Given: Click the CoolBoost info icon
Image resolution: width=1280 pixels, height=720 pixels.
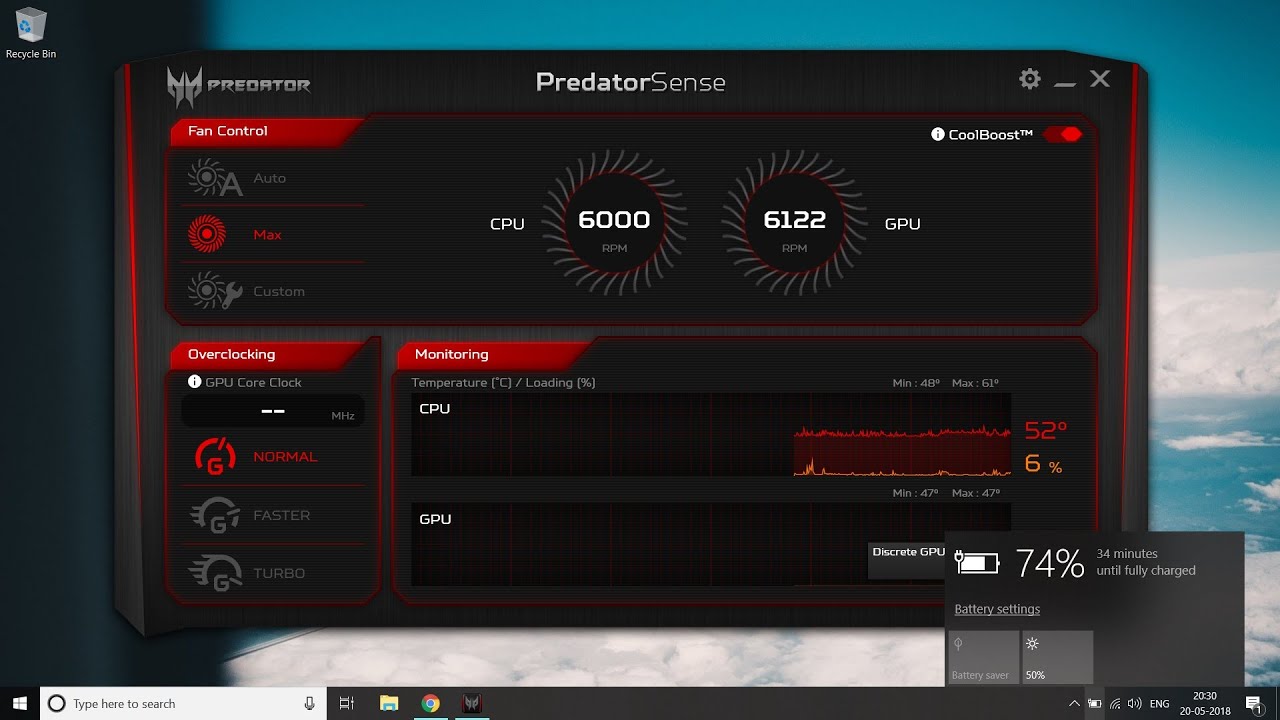Looking at the screenshot, I should pyautogui.click(x=938, y=134).
